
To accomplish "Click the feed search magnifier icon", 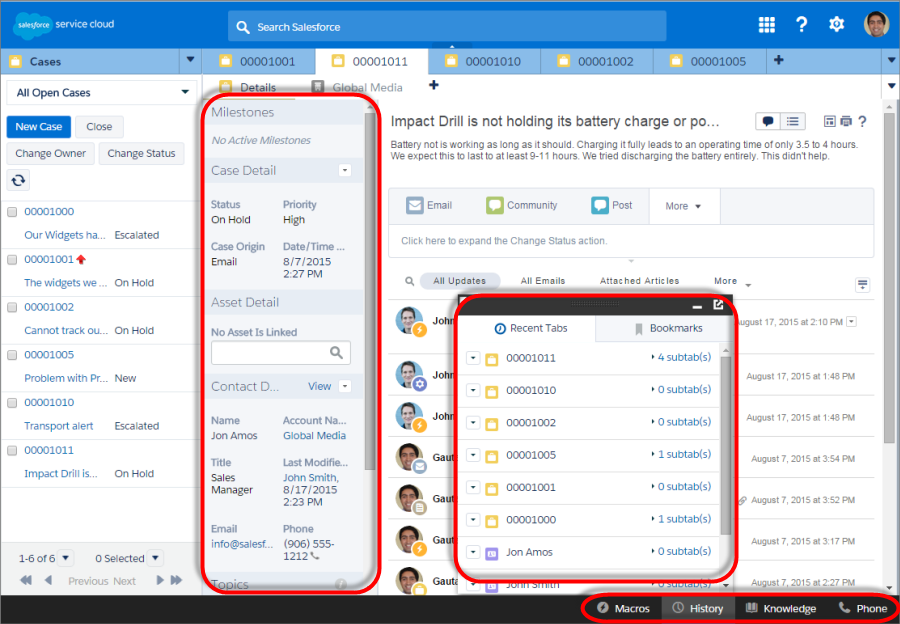I will pyautogui.click(x=409, y=281).
